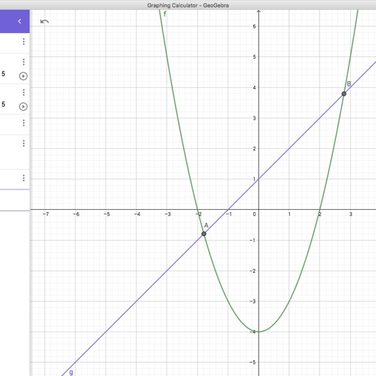The image size is (376, 376).
Task: Open the bottom-most three-dot menu in algebra panel
Action: pyautogui.click(x=23, y=178)
